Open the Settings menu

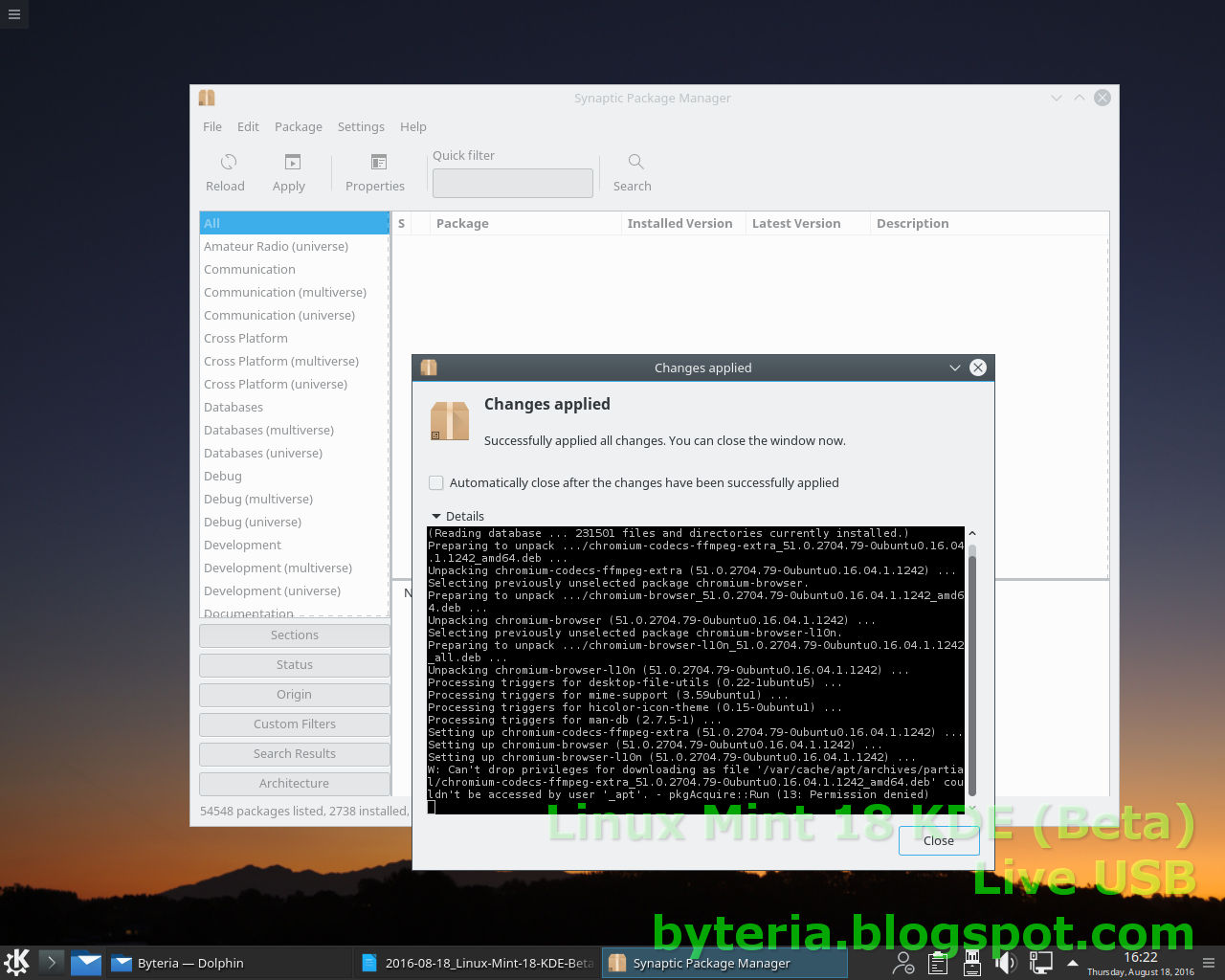point(361,126)
